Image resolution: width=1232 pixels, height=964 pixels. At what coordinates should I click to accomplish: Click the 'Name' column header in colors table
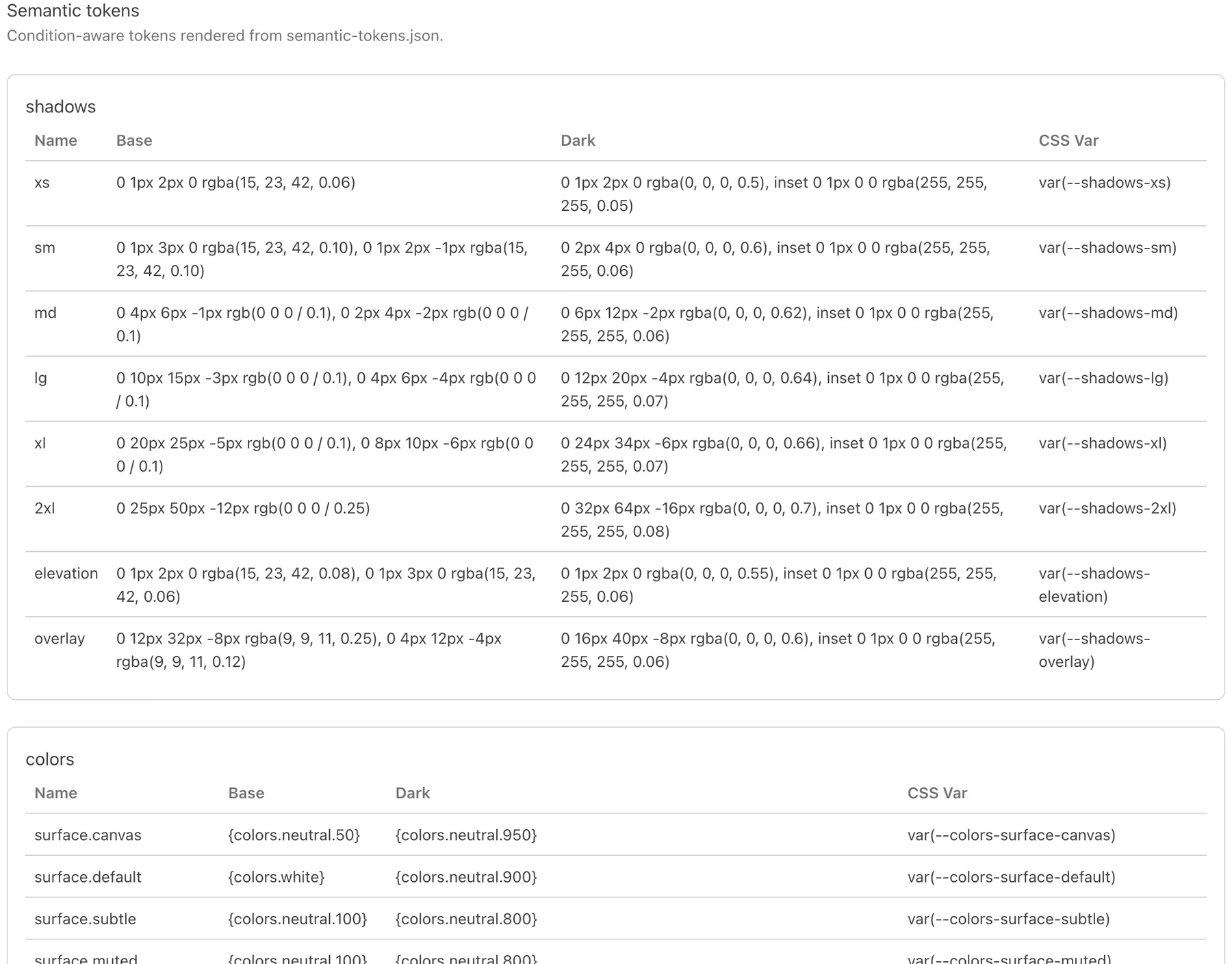[55, 793]
